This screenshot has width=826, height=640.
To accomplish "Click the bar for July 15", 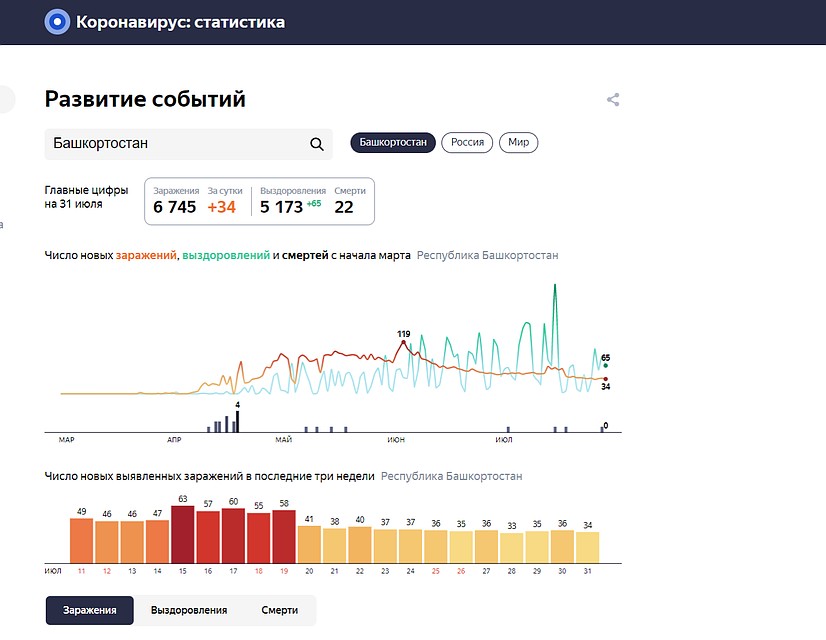I will [183, 535].
